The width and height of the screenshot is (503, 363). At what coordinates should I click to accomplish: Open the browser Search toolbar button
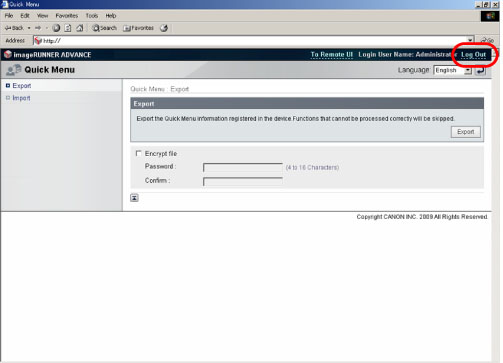coord(104,28)
